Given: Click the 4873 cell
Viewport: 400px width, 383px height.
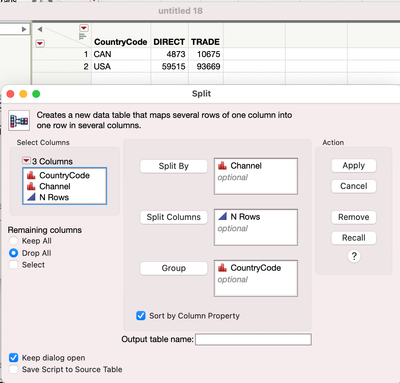Looking at the screenshot, I should click(x=176, y=54).
